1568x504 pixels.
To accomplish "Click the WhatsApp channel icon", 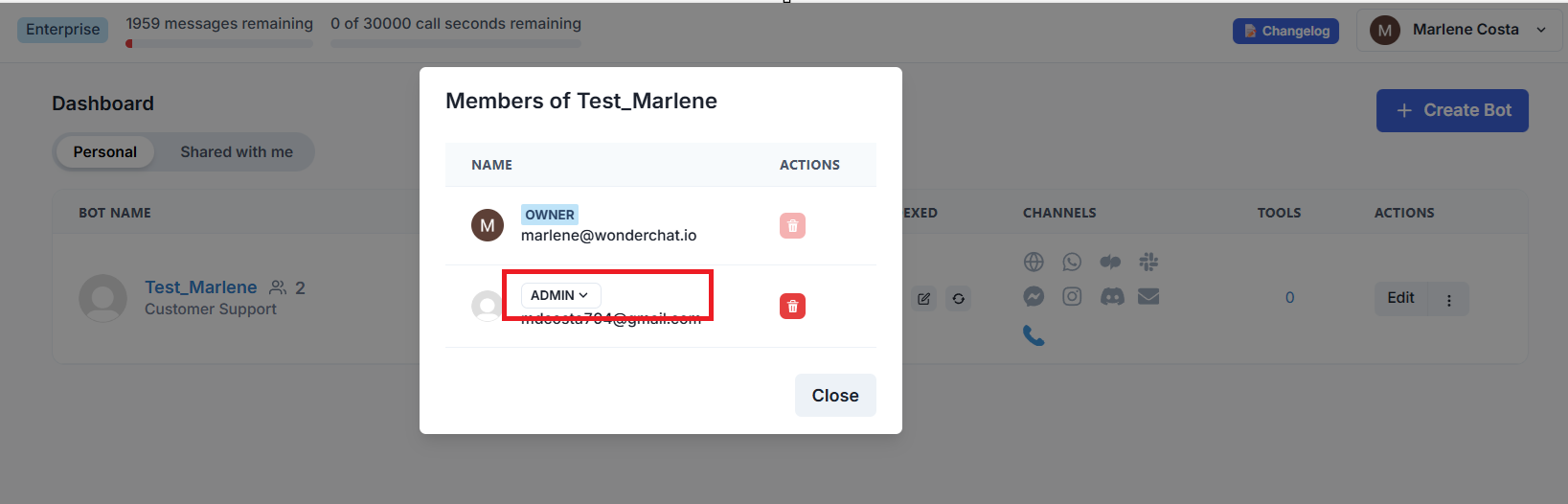I will click(x=1072, y=262).
